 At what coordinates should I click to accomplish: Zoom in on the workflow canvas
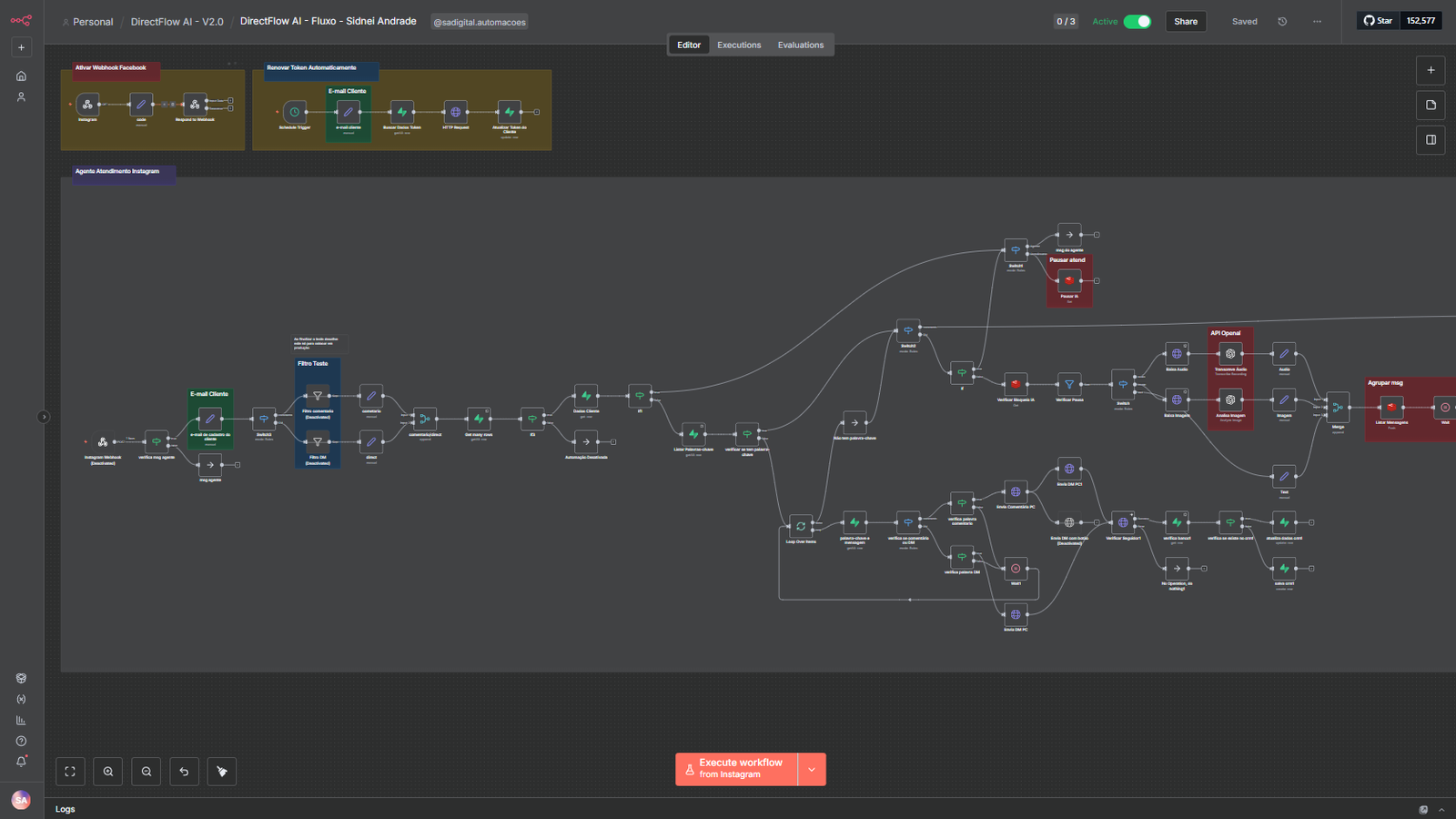pos(108,772)
